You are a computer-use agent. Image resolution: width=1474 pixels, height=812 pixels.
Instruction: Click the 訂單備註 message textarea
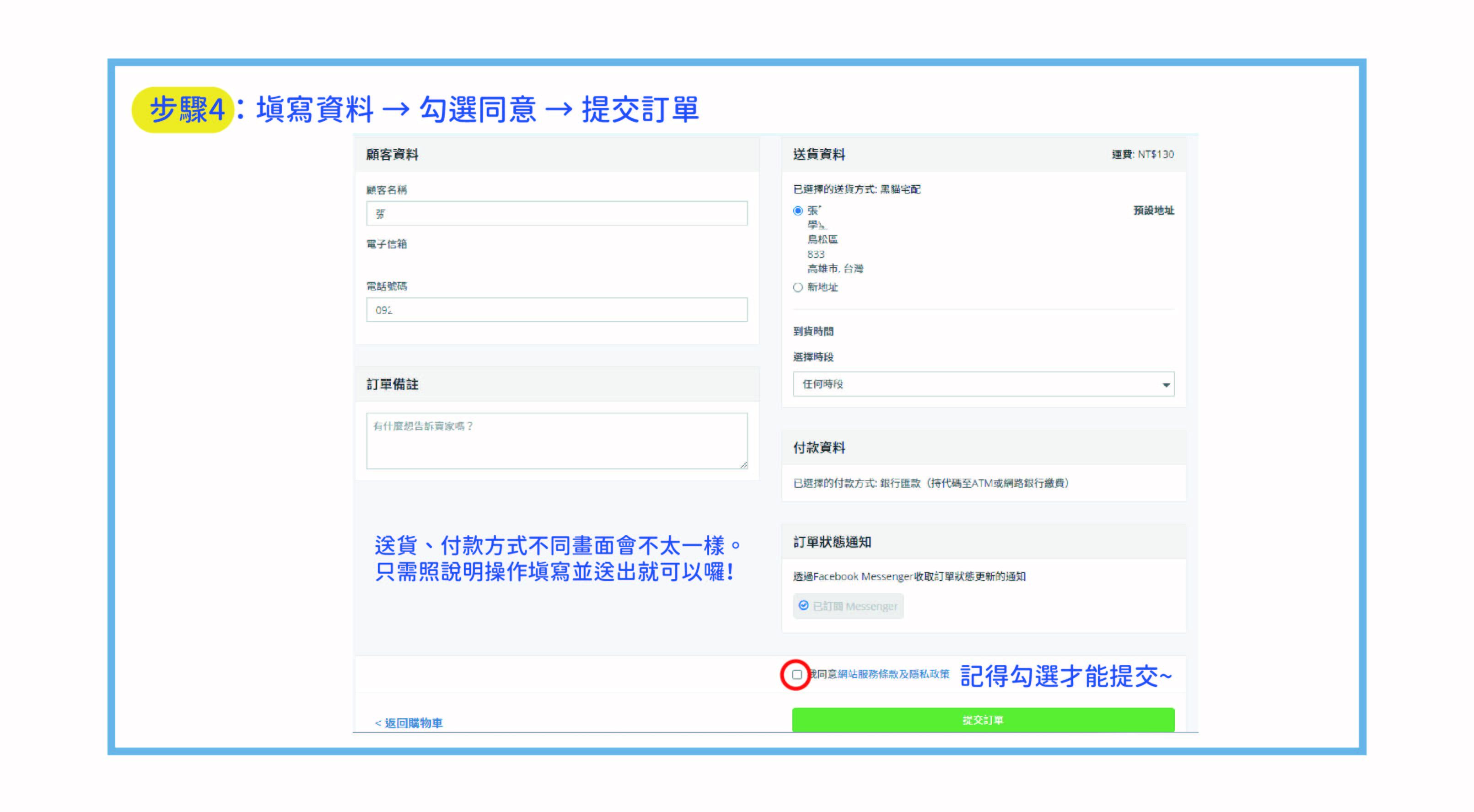point(556,441)
